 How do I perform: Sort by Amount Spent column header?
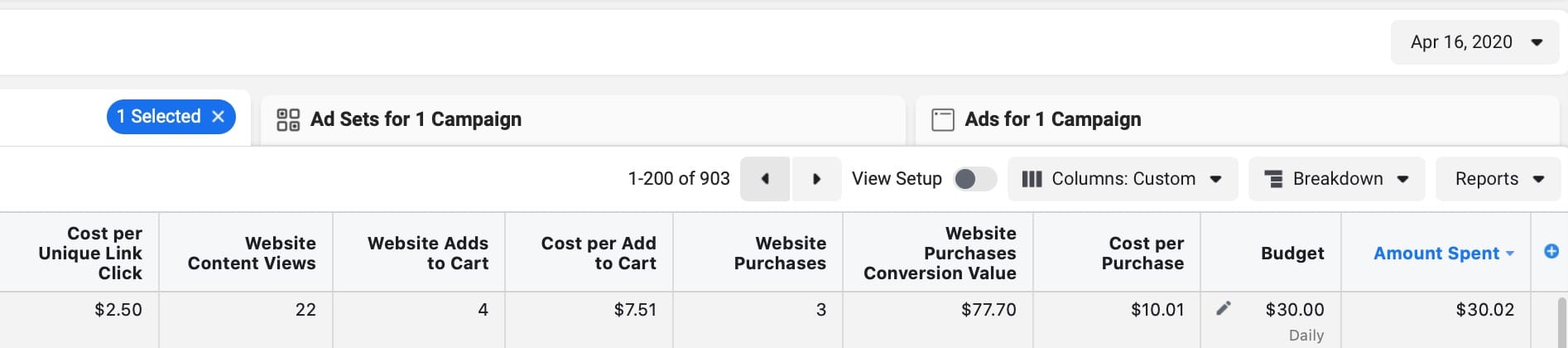(x=1436, y=254)
